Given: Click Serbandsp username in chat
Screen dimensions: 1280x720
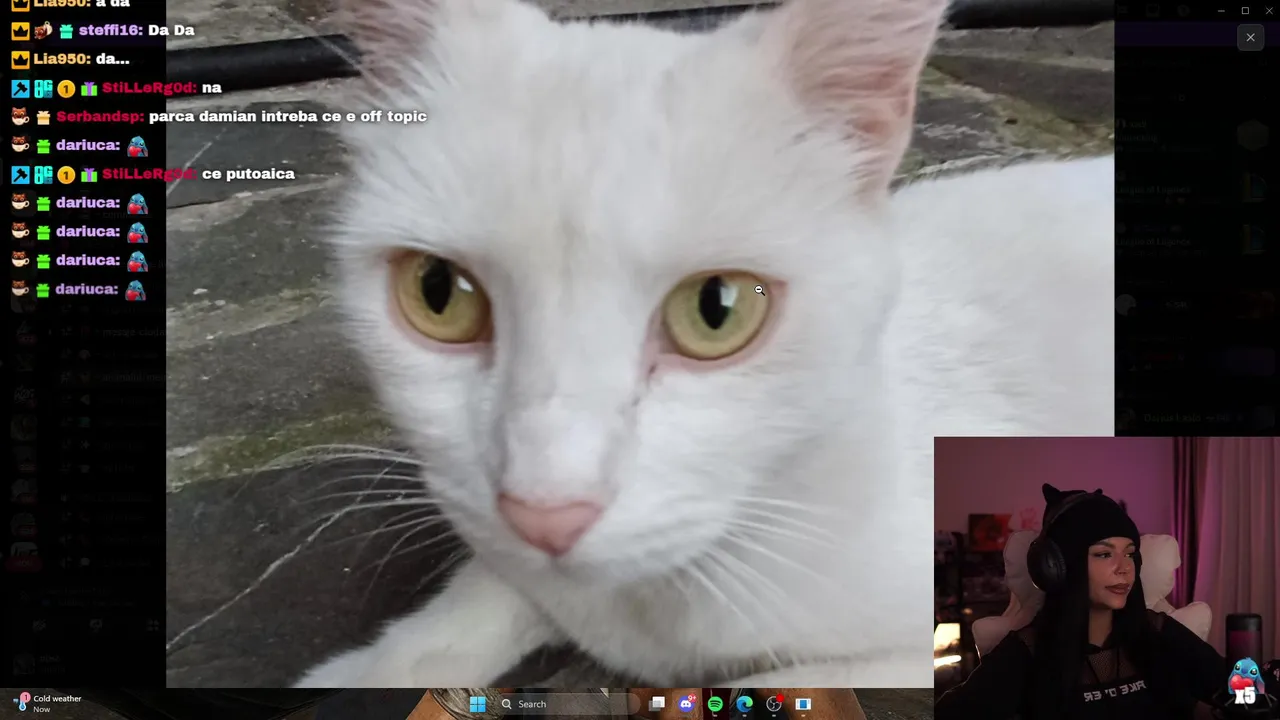Looking at the screenshot, I should tap(99, 116).
